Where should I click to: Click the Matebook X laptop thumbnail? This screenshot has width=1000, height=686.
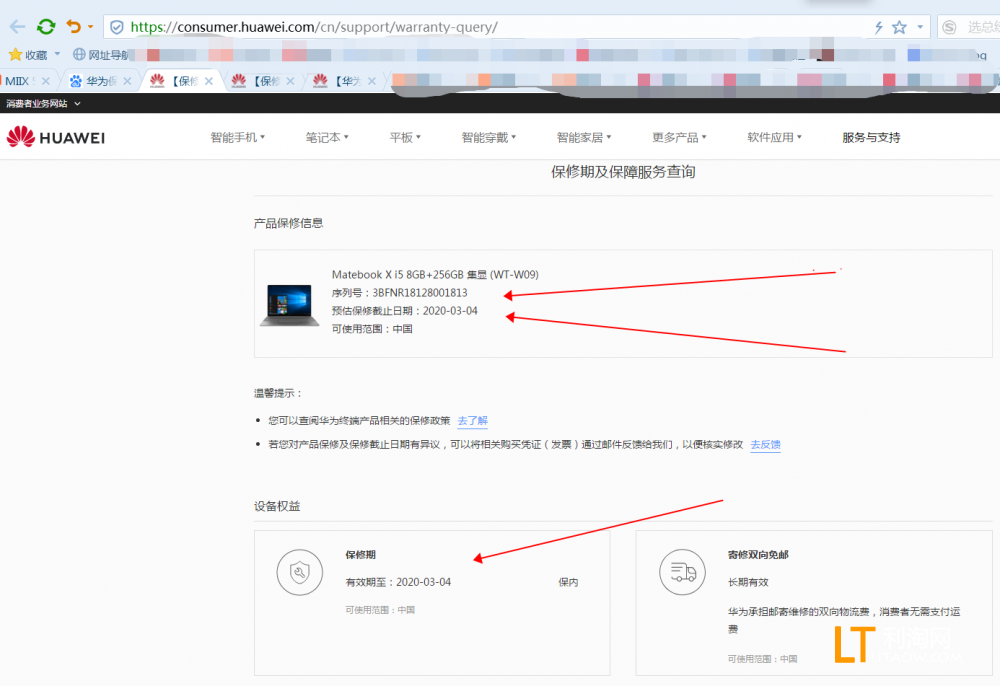290,305
